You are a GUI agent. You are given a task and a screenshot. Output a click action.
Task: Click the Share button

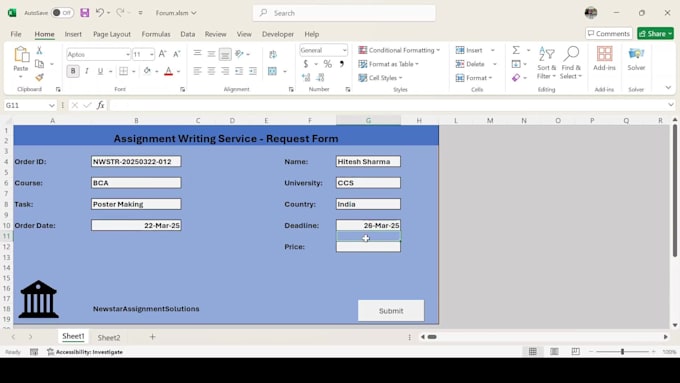655,33
